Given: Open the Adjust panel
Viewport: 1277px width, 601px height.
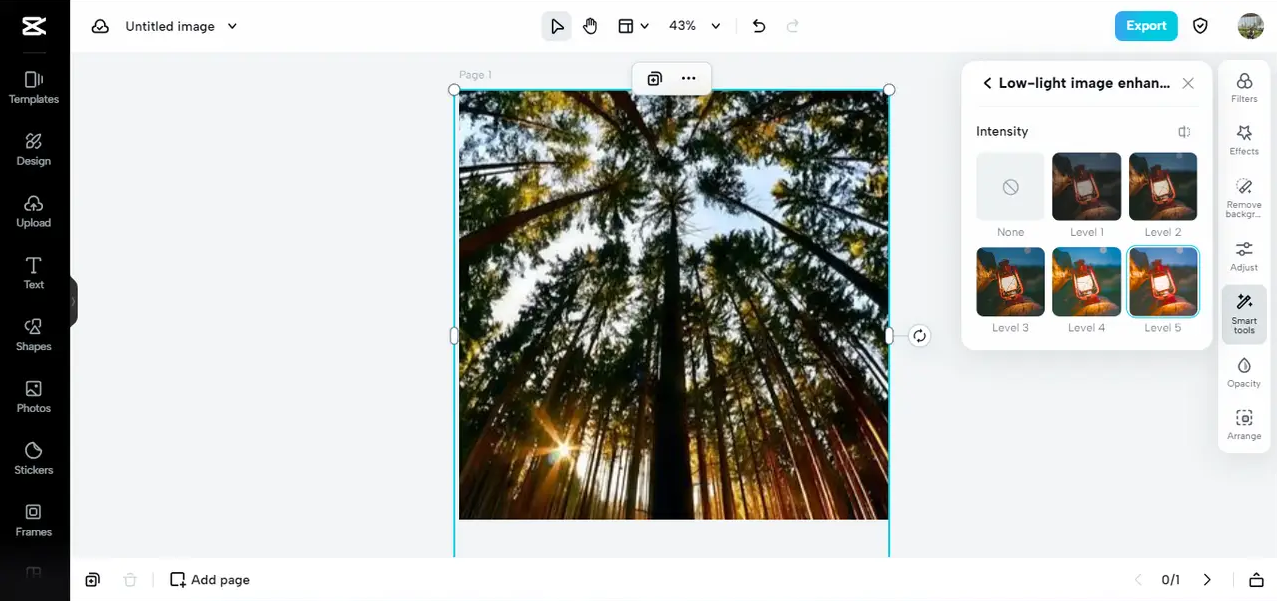Looking at the screenshot, I should pyautogui.click(x=1244, y=256).
